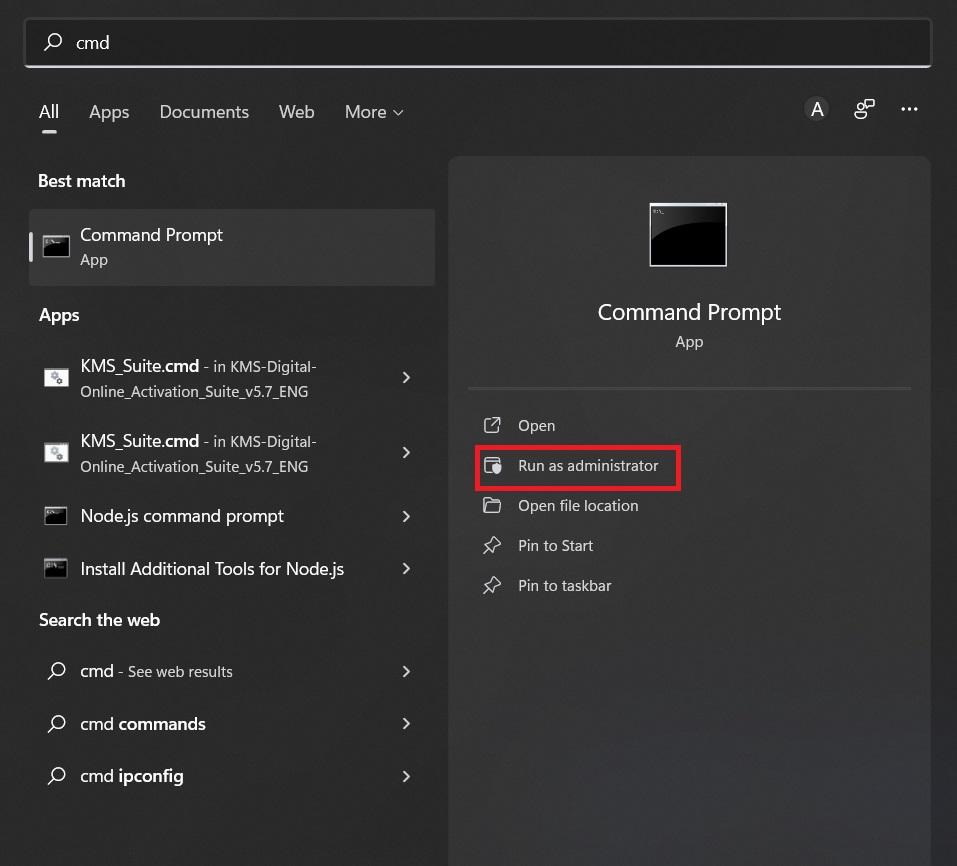Open the Web search tab
957x866 pixels.
tap(296, 112)
